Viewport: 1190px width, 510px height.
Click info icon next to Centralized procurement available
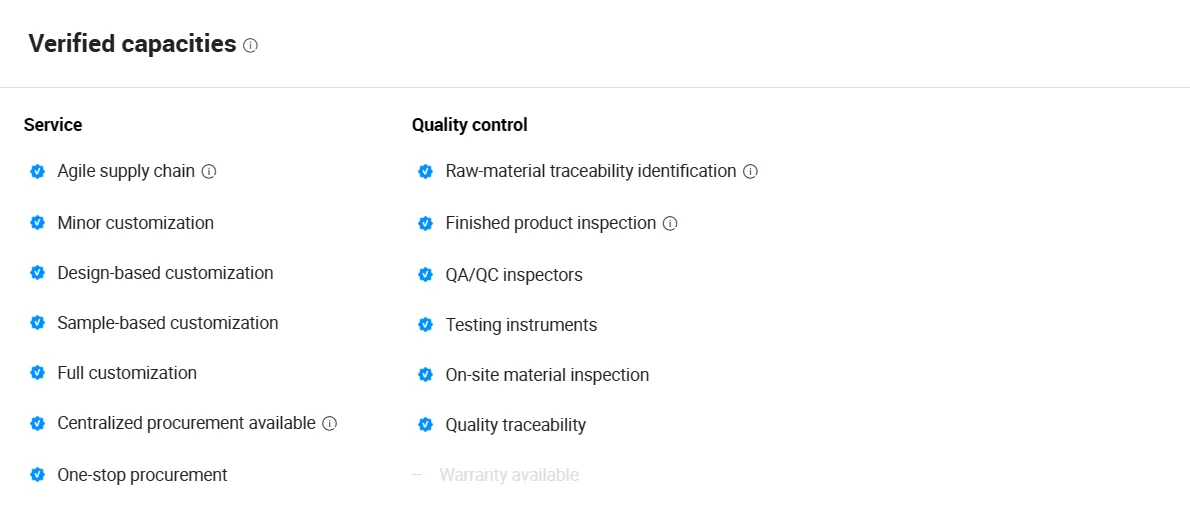329,423
